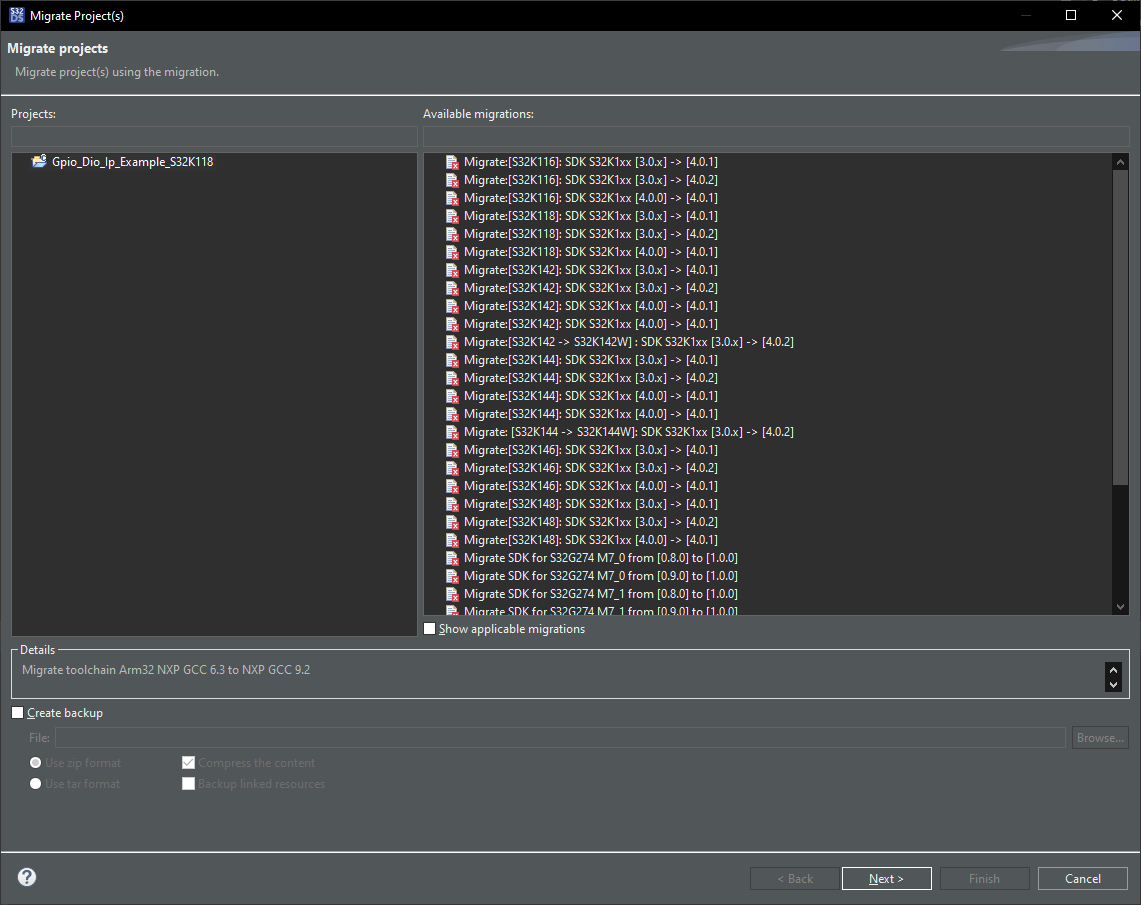1141x905 pixels.
Task: Click inside the Projects filter field
Action: pos(213,136)
